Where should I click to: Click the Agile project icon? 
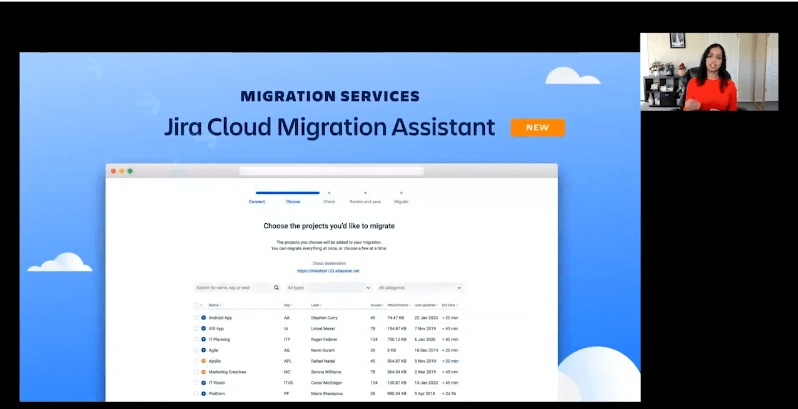coord(204,350)
